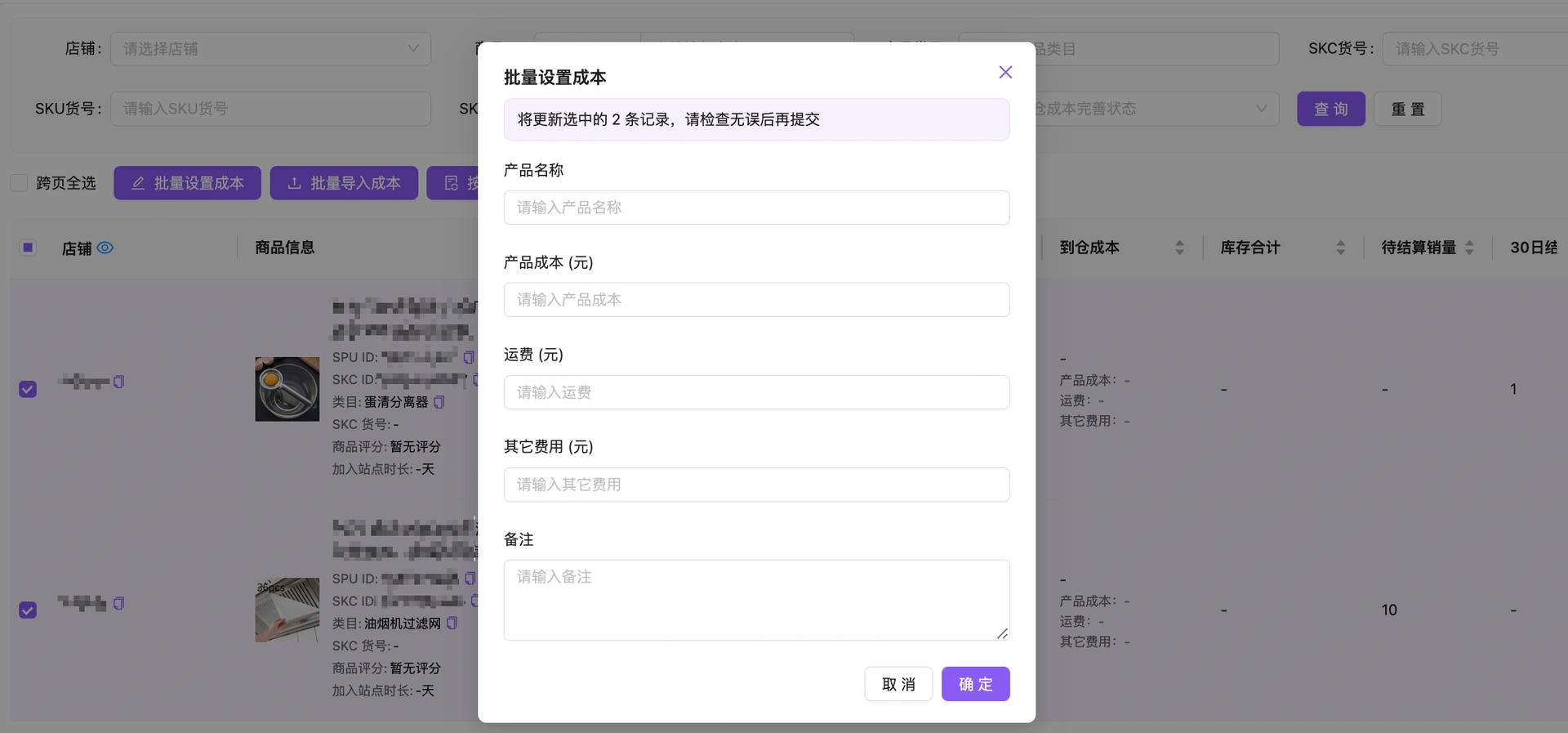Sort by 到仓成本 column
This screenshot has height=733, width=1568.
click(1179, 248)
